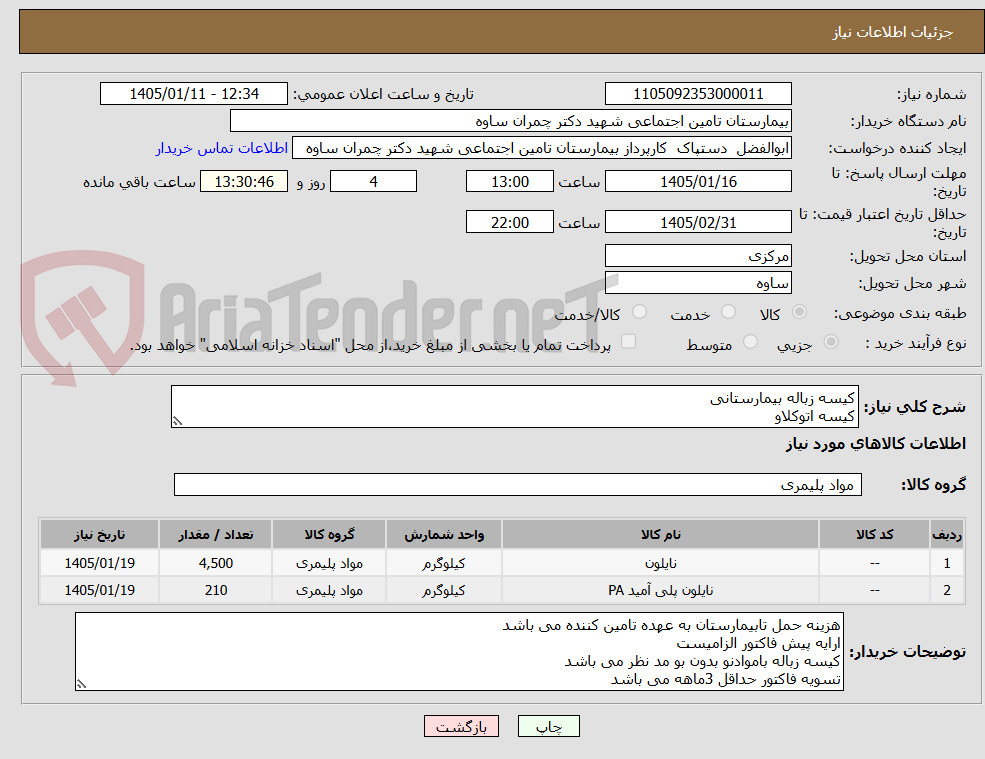The image size is (985, 759).
Task: Click the quantity cell 210
Action: [x=215, y=590]
